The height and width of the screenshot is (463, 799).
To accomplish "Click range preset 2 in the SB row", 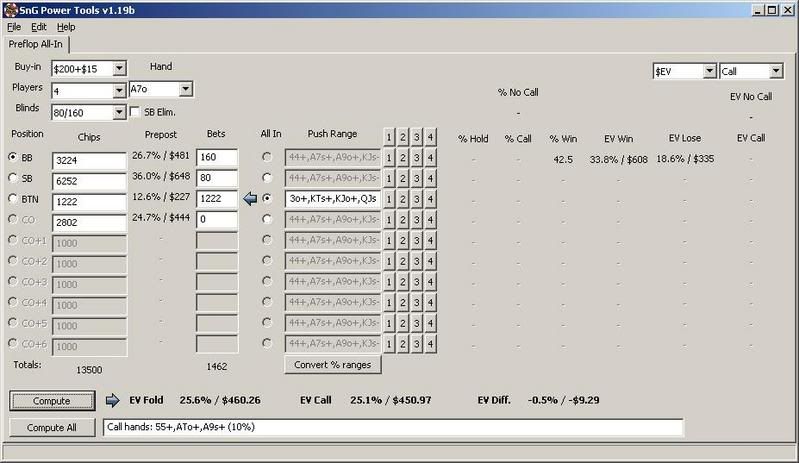I will pyautogui.click(x=403, y=178).
